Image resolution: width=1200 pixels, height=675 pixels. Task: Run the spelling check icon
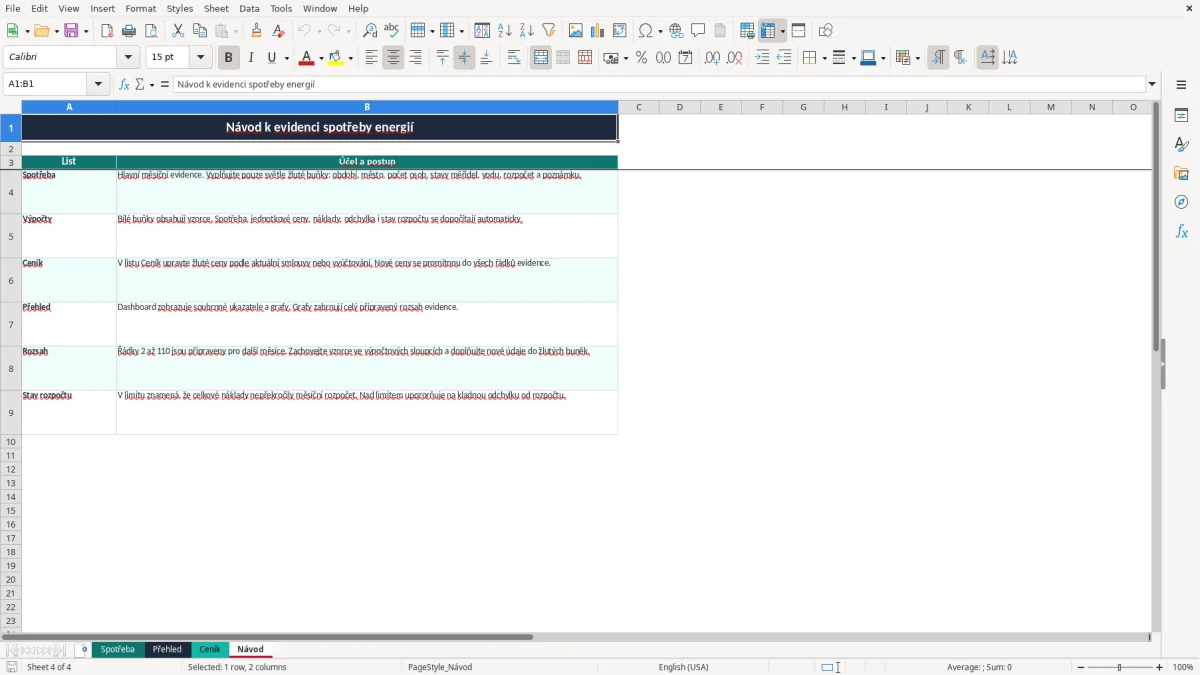coord(392,31)
